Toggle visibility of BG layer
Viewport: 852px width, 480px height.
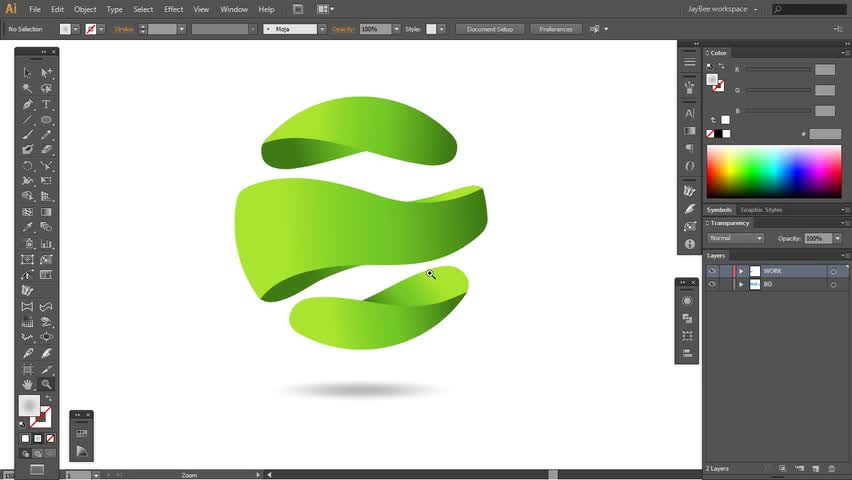[712, 284]
